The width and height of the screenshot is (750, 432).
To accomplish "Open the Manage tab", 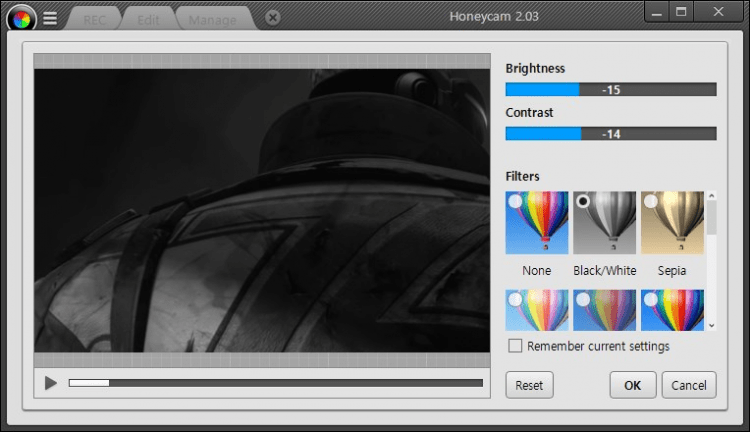I will [212, 19].
